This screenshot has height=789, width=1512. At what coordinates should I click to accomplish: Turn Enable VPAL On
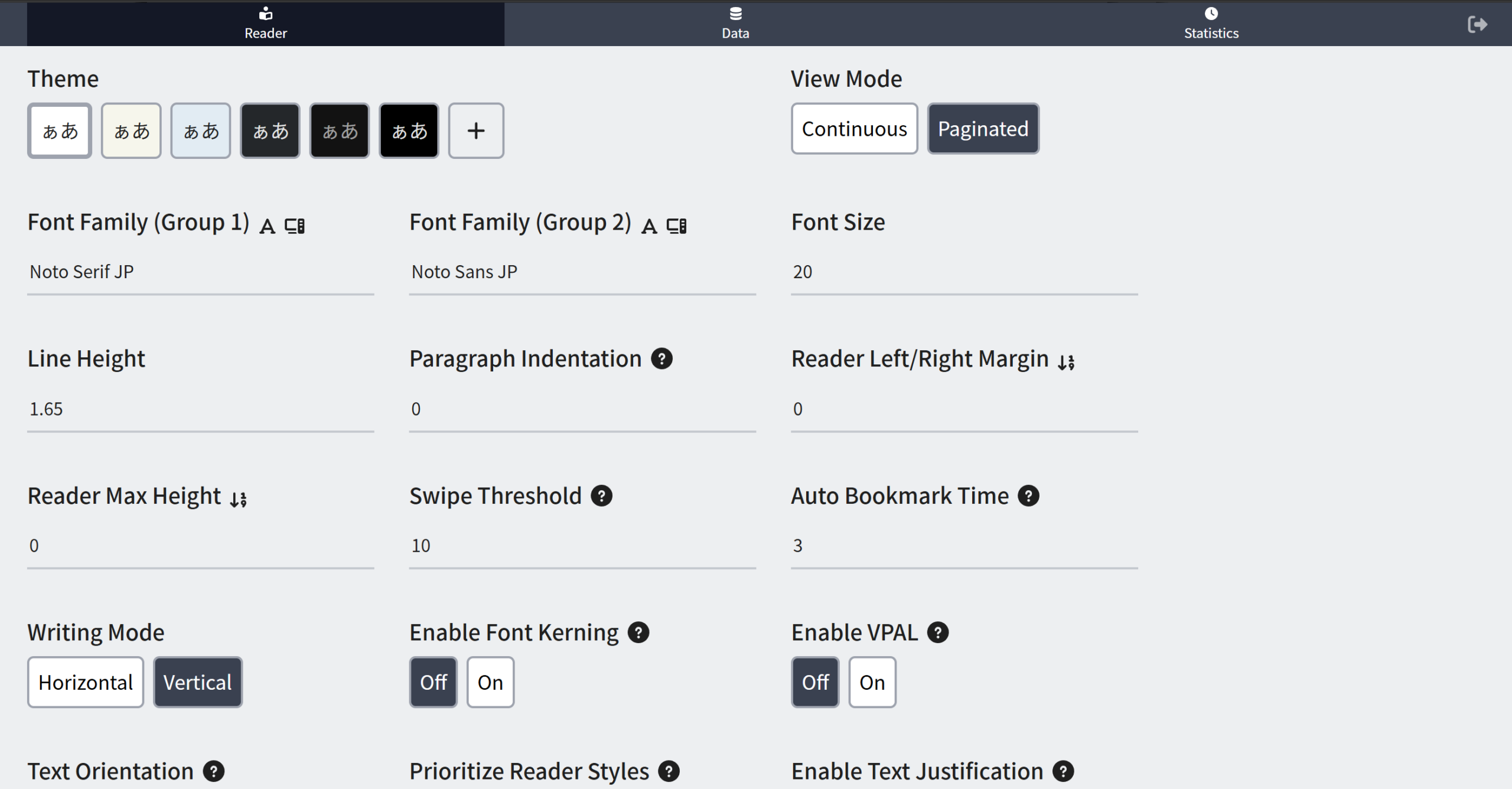(x=872, y=683)
